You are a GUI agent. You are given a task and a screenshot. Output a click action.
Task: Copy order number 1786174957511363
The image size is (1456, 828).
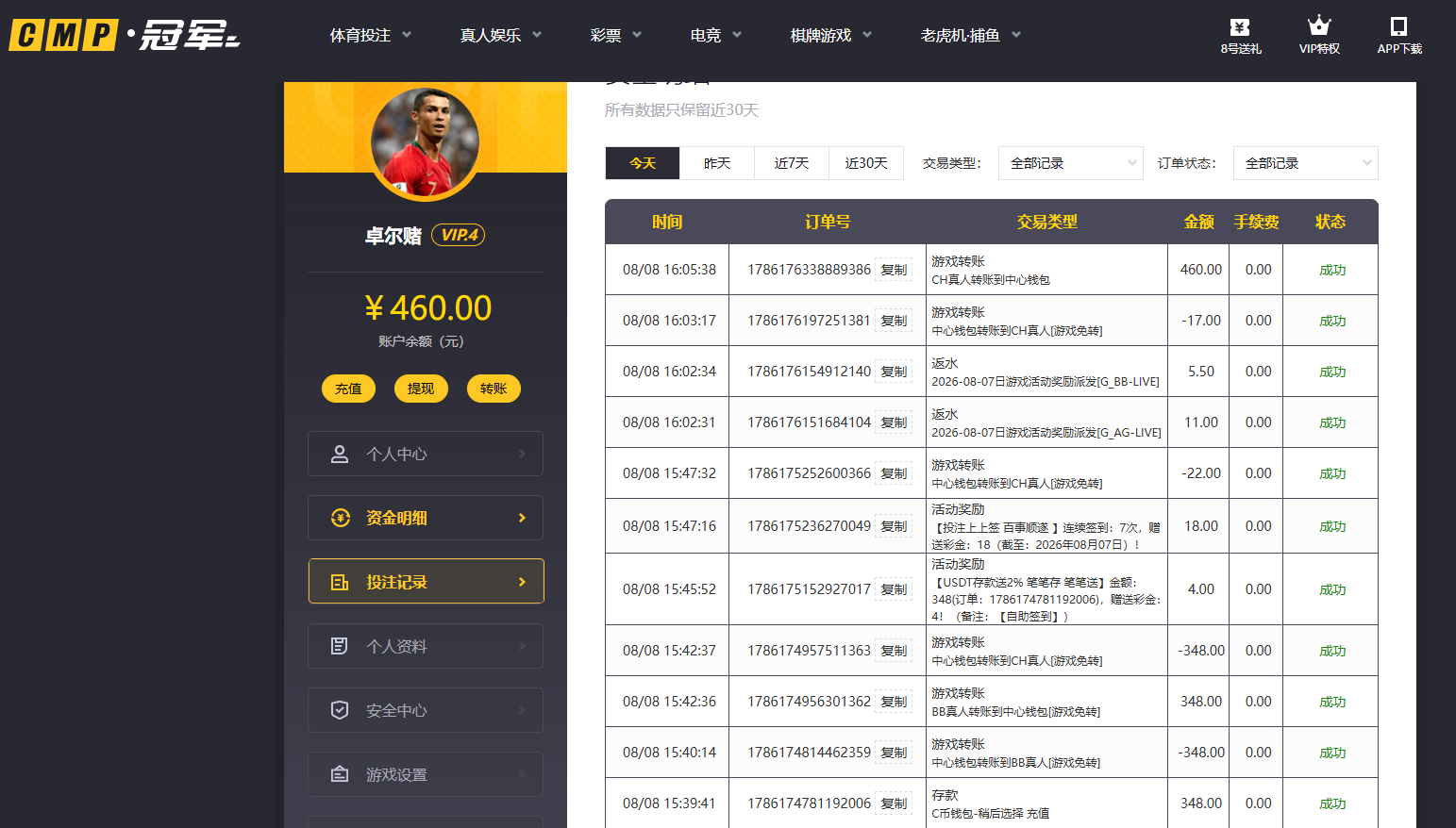point(894,651)
